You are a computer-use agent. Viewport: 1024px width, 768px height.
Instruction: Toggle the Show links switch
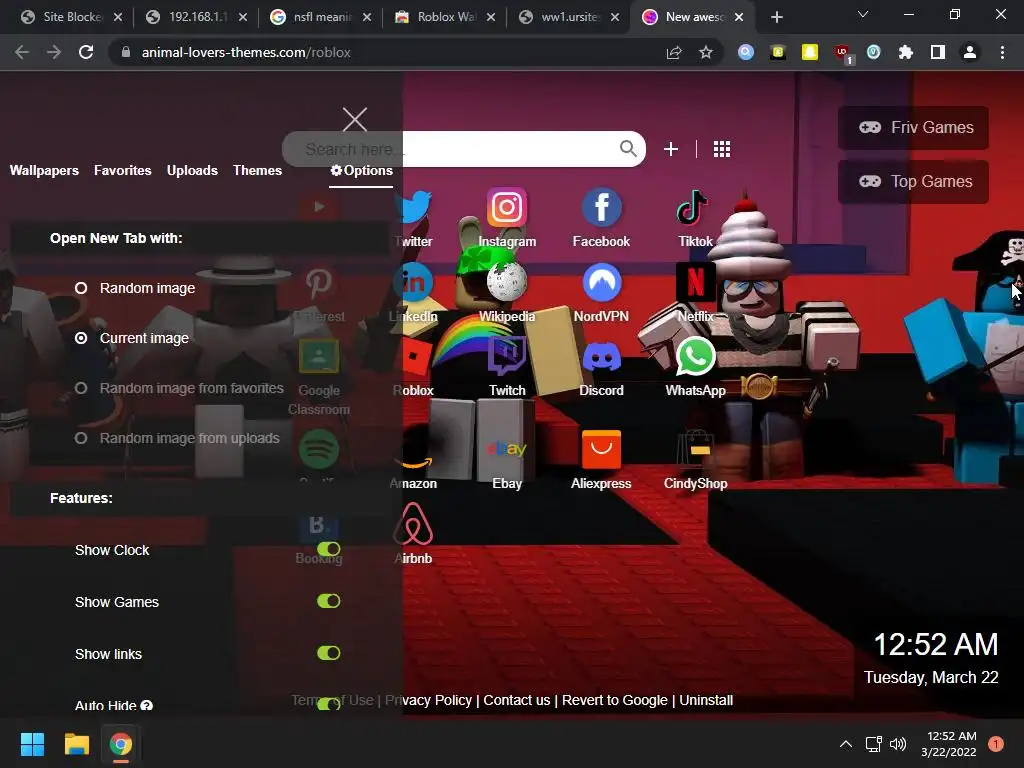[x=328, y=653]
